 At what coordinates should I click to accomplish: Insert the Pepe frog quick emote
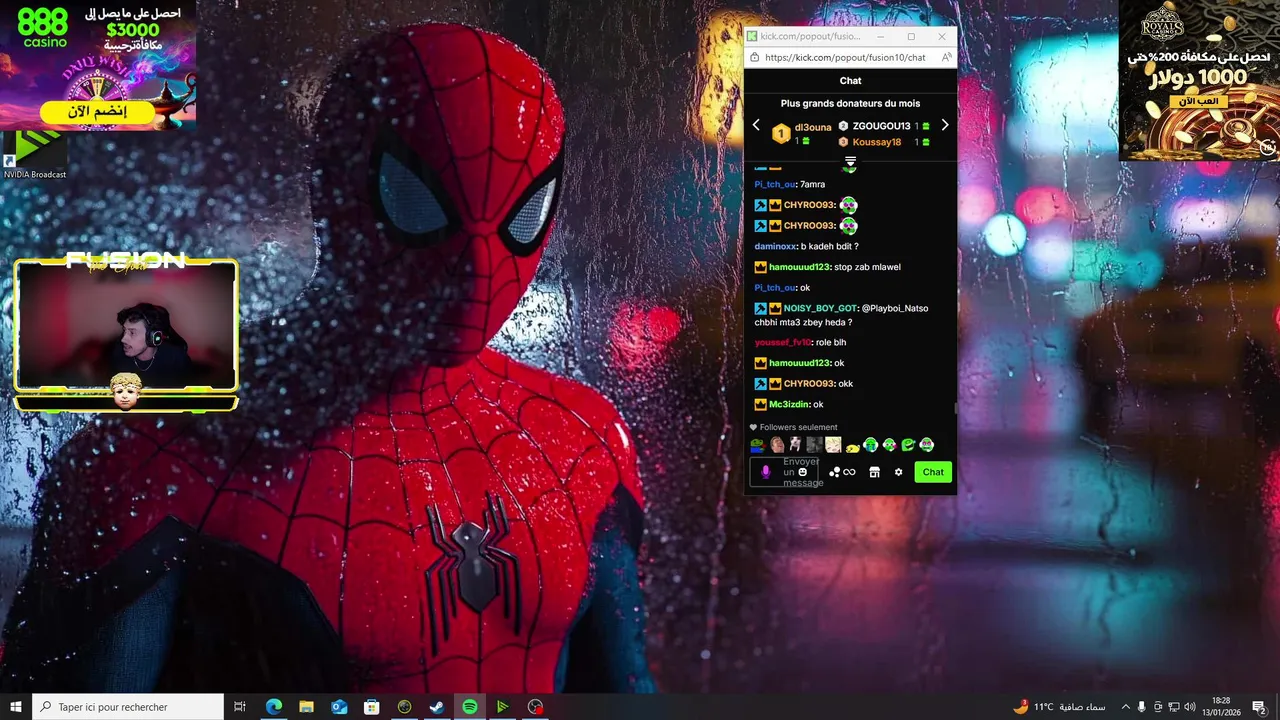758,445
